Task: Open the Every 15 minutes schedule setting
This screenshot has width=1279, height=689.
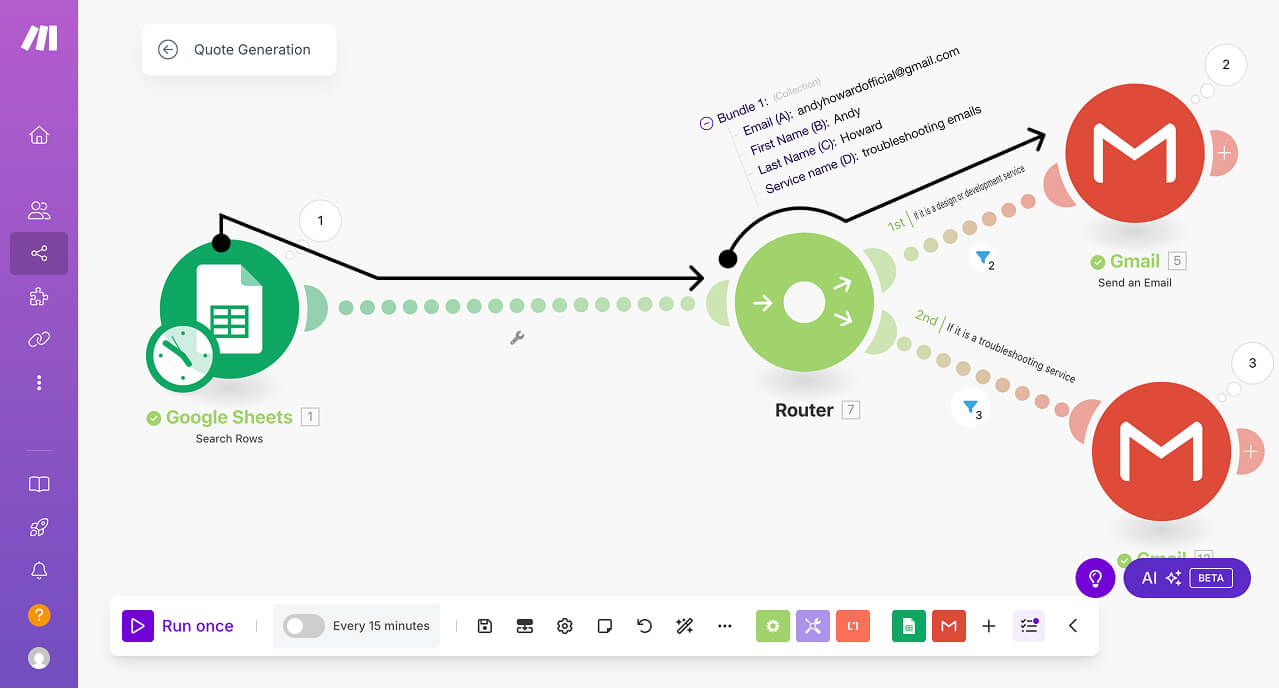Action: [x=381, y=626]
